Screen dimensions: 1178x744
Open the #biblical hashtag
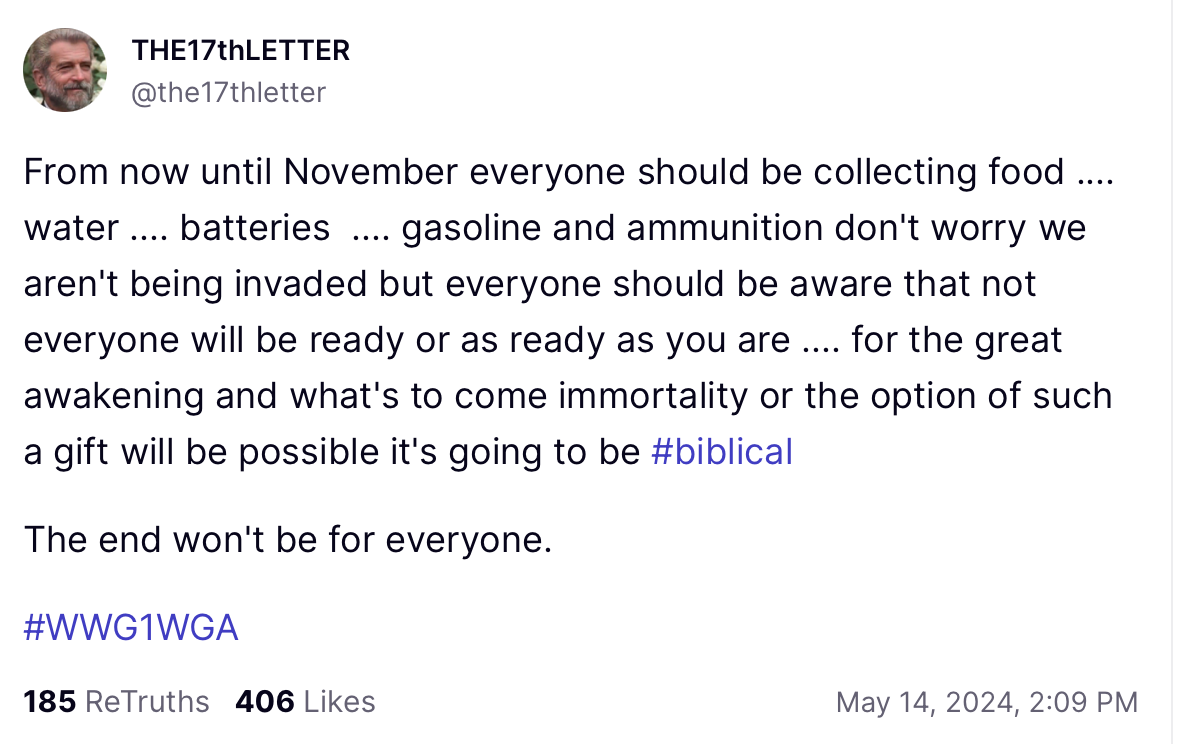pyautogui.click(x=721, y=452)
